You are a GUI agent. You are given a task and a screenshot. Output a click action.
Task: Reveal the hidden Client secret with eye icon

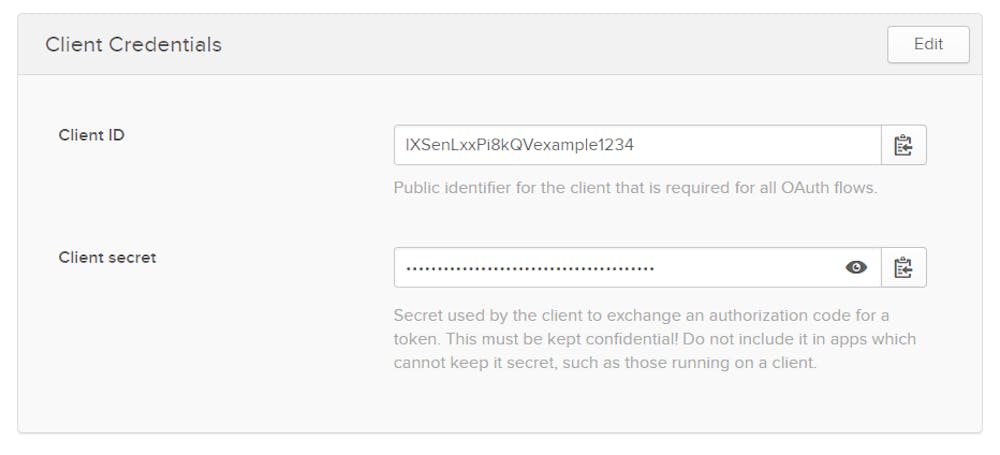point(856,267)
